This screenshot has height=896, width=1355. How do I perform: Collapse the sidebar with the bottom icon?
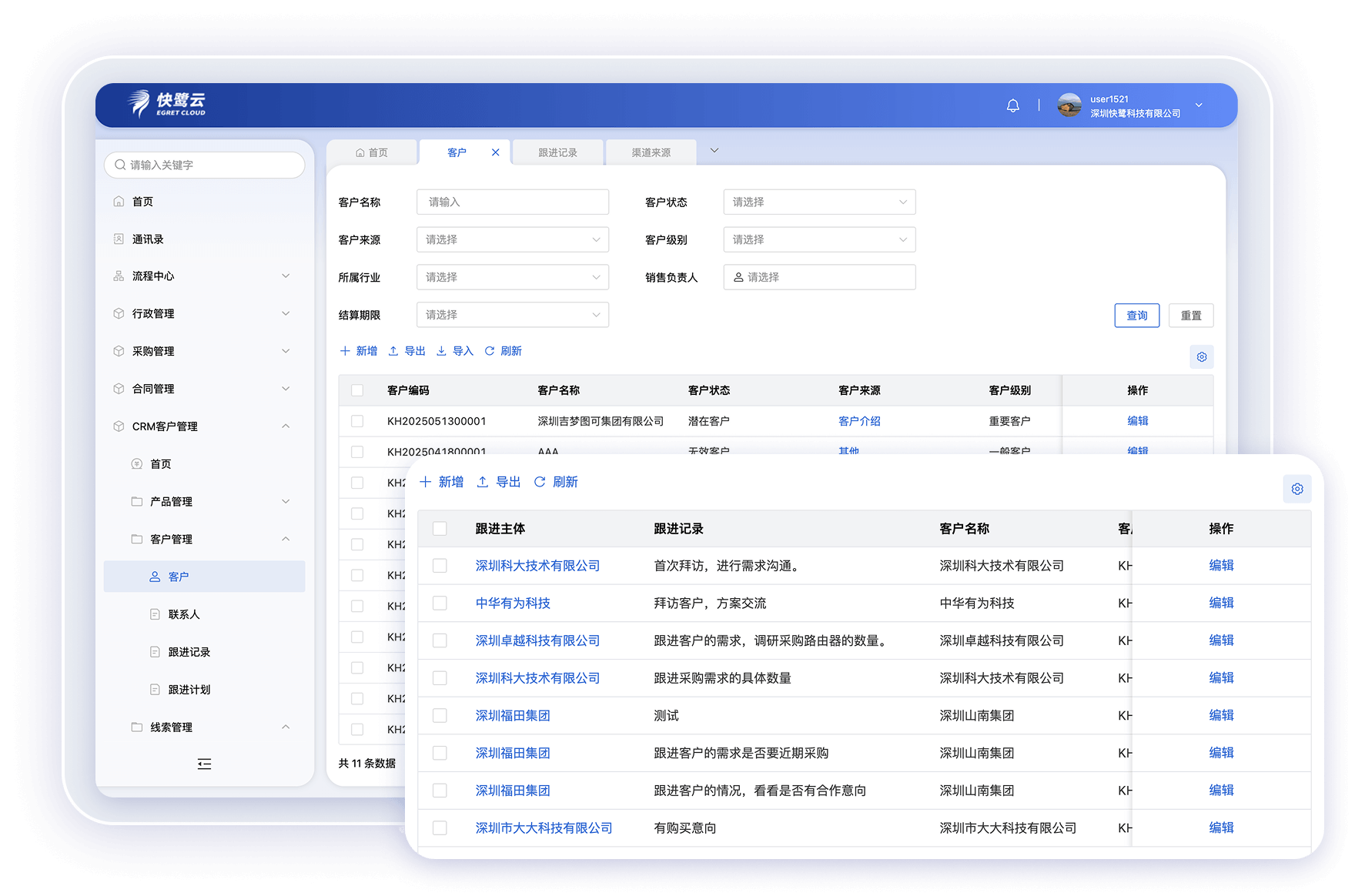click(x=204, y=763)
